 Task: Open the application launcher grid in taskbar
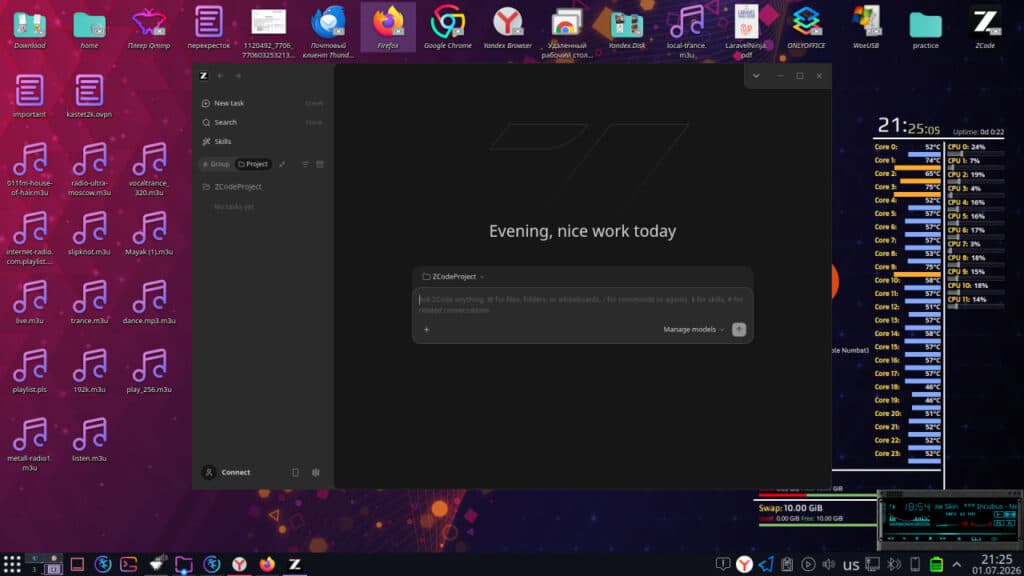coord(12,564)
